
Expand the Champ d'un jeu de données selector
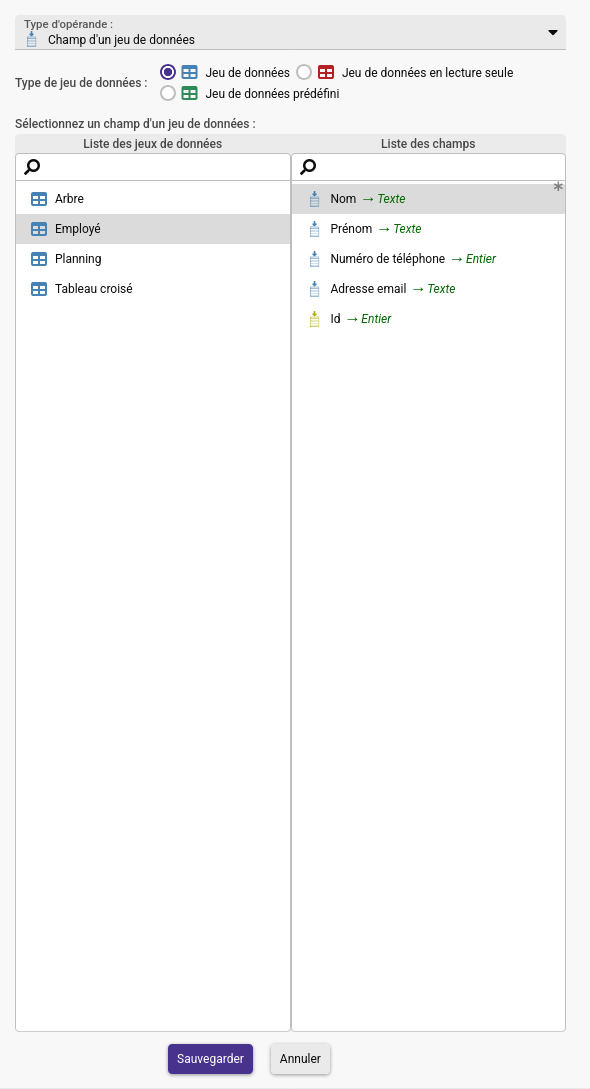tap(290, 33)
